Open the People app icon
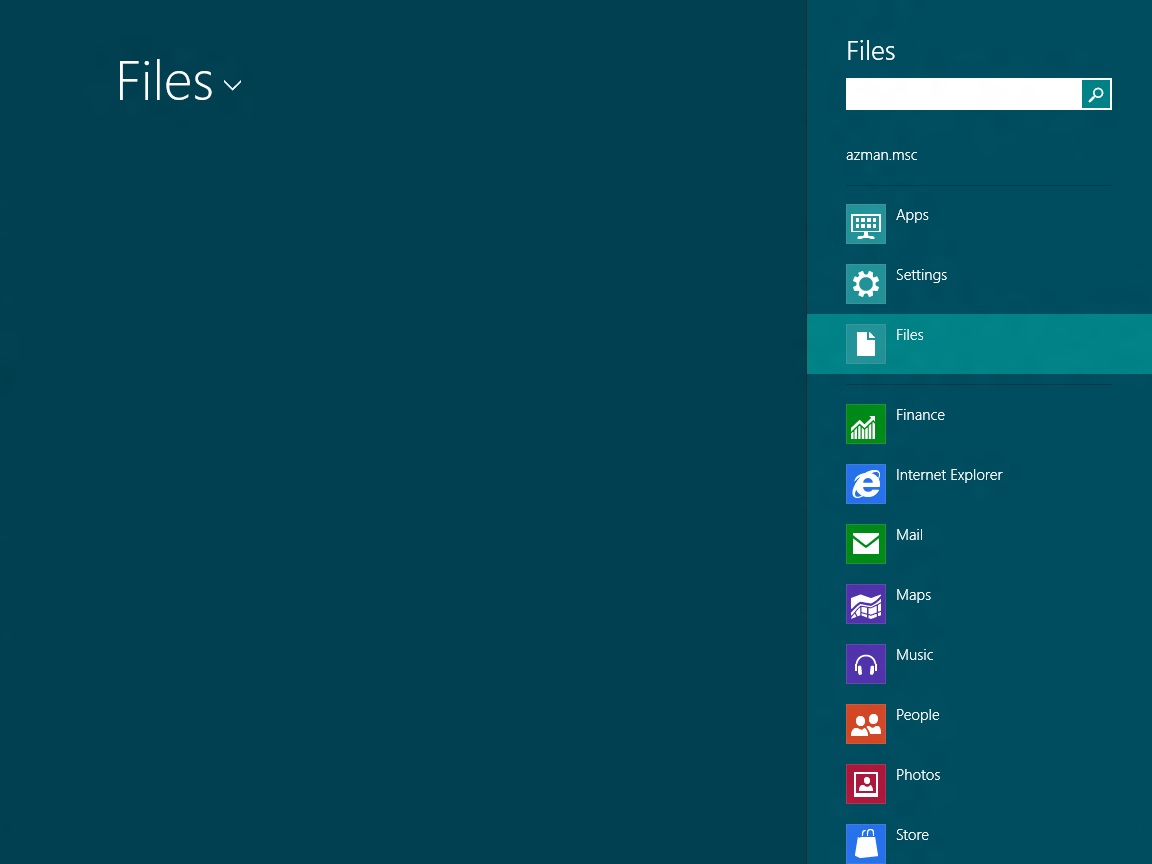 [x=865, y=724]
